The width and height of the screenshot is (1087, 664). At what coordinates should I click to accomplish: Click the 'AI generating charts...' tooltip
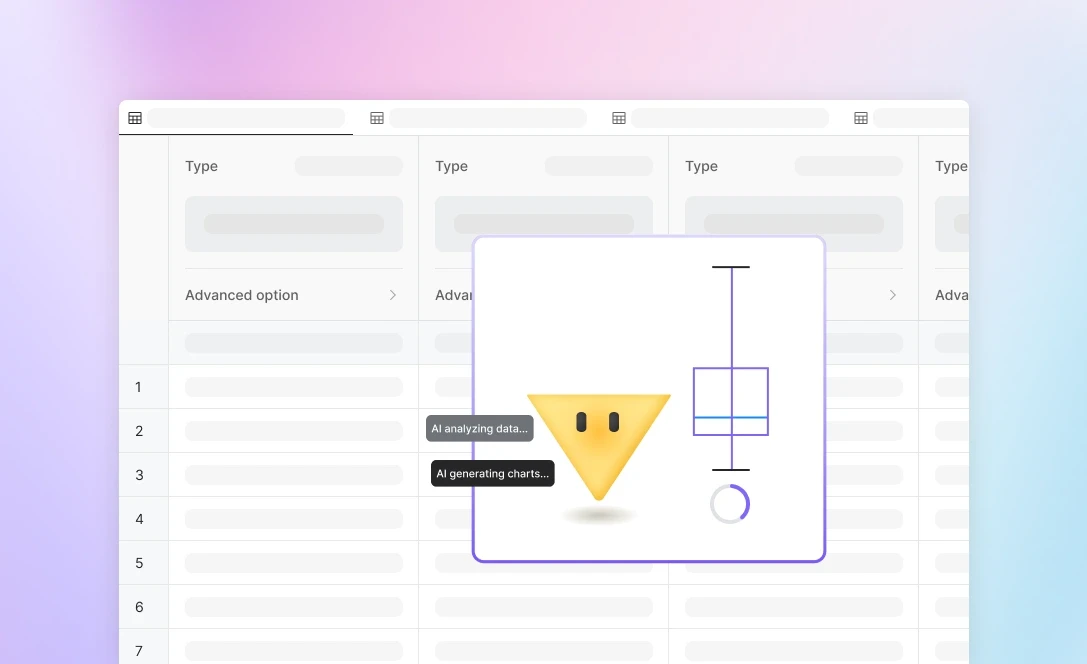[492, 473]
